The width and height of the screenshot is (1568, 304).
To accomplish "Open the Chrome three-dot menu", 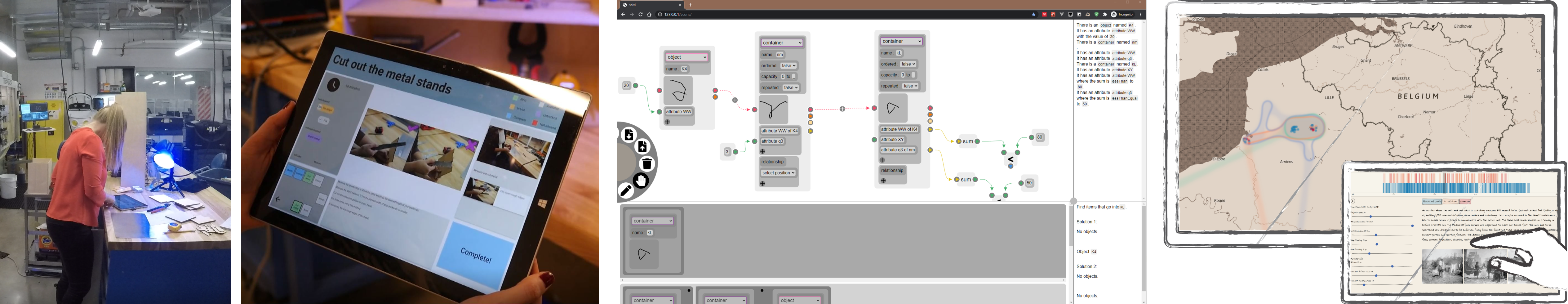I will [1140, 14].
